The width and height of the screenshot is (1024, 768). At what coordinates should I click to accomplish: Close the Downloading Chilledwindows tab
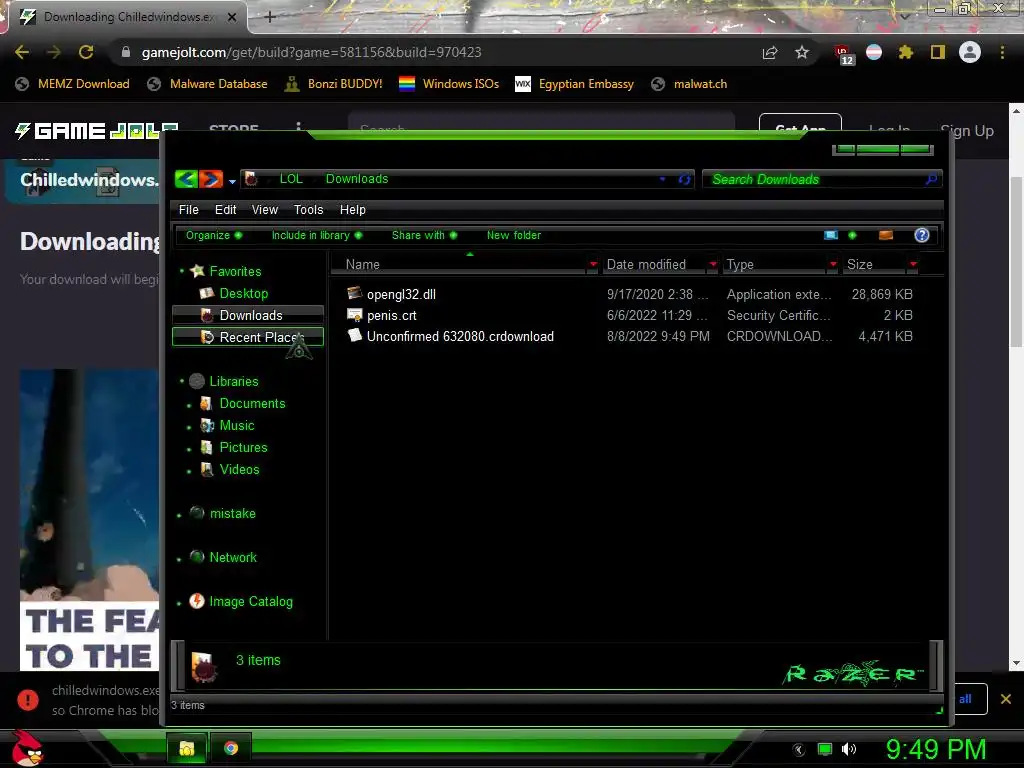232,17
